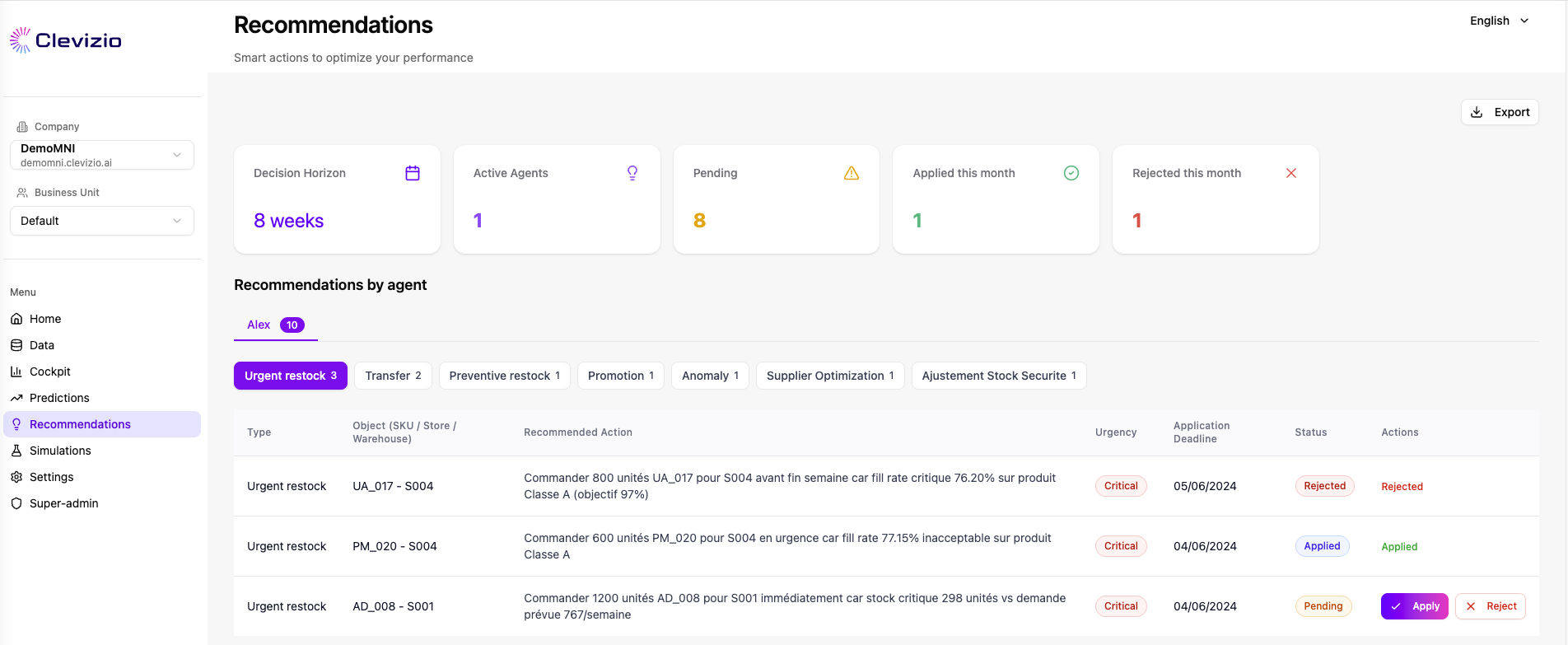Filter by Anomaly recommendations

coord(710,376)
